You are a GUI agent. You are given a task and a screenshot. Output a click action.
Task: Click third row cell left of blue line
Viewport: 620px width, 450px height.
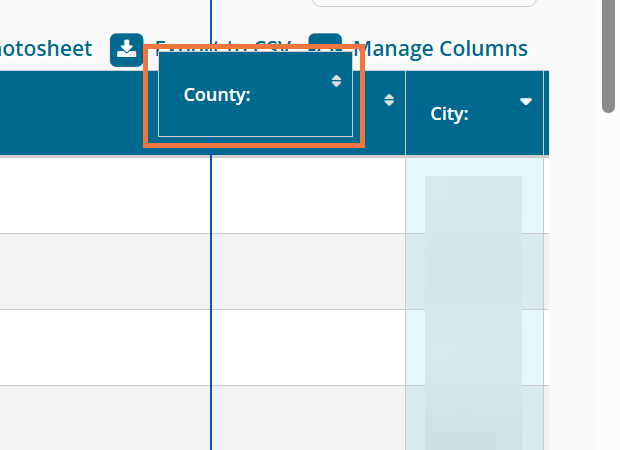coord(105,347)
